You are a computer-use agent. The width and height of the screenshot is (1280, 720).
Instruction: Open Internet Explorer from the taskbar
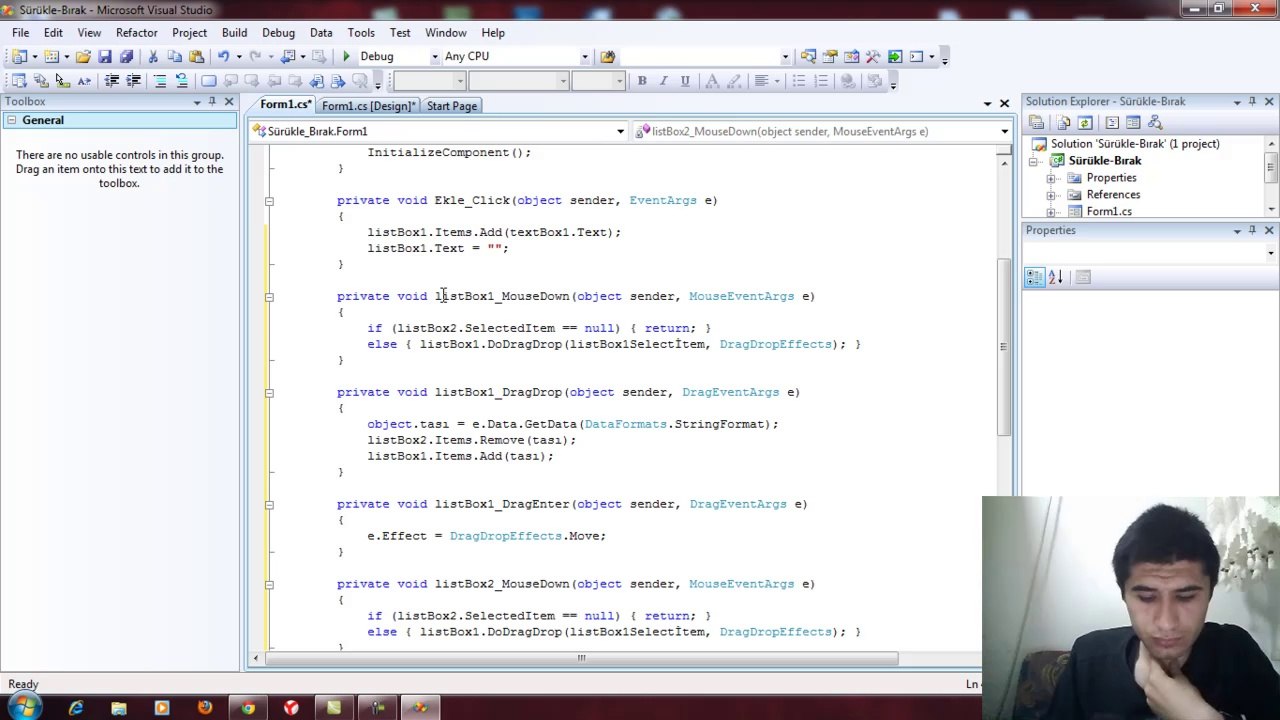[76, 709]
